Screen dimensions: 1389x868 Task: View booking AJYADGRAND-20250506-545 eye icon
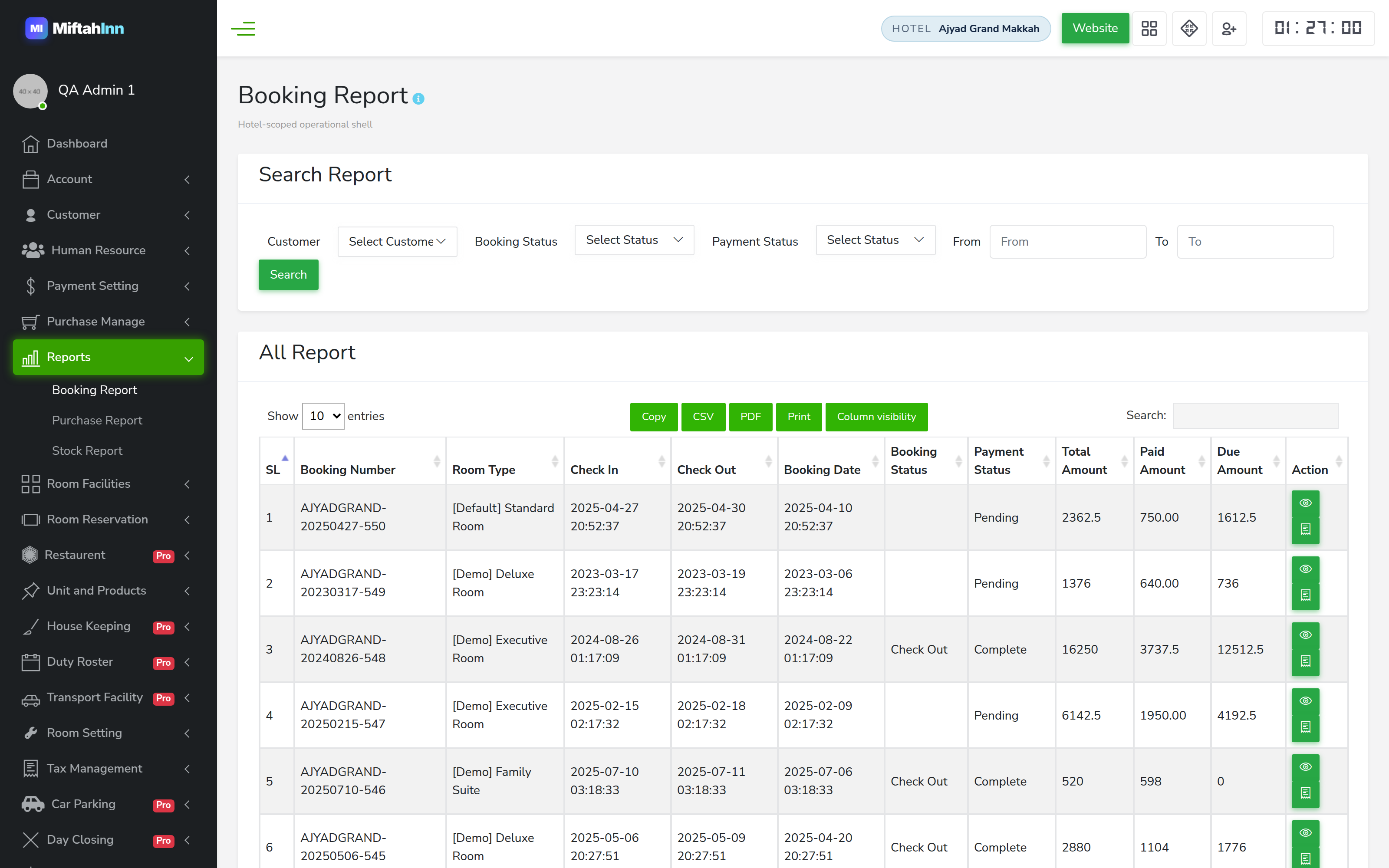(x=1305, y=833)
